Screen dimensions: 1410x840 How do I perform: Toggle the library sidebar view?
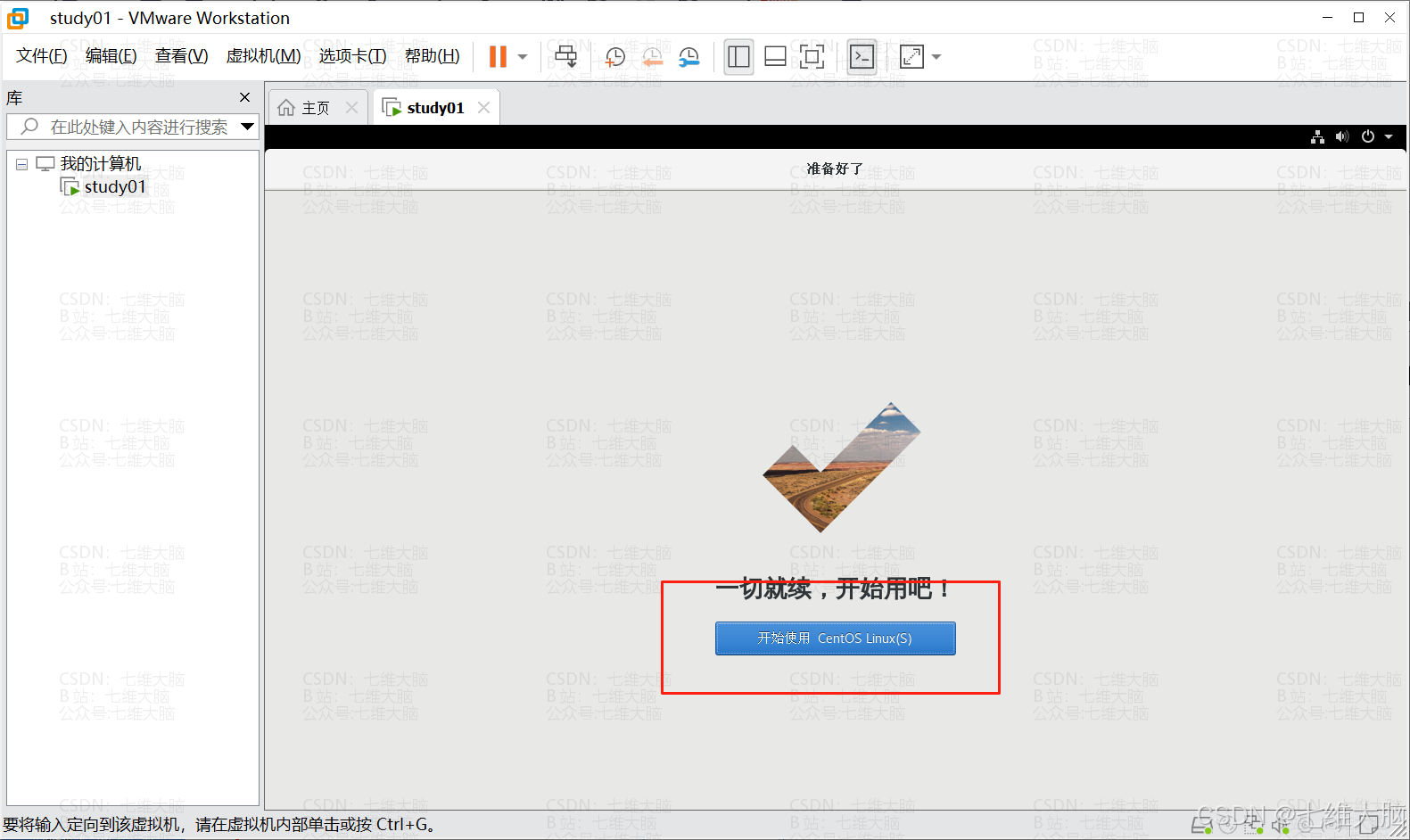738,57
